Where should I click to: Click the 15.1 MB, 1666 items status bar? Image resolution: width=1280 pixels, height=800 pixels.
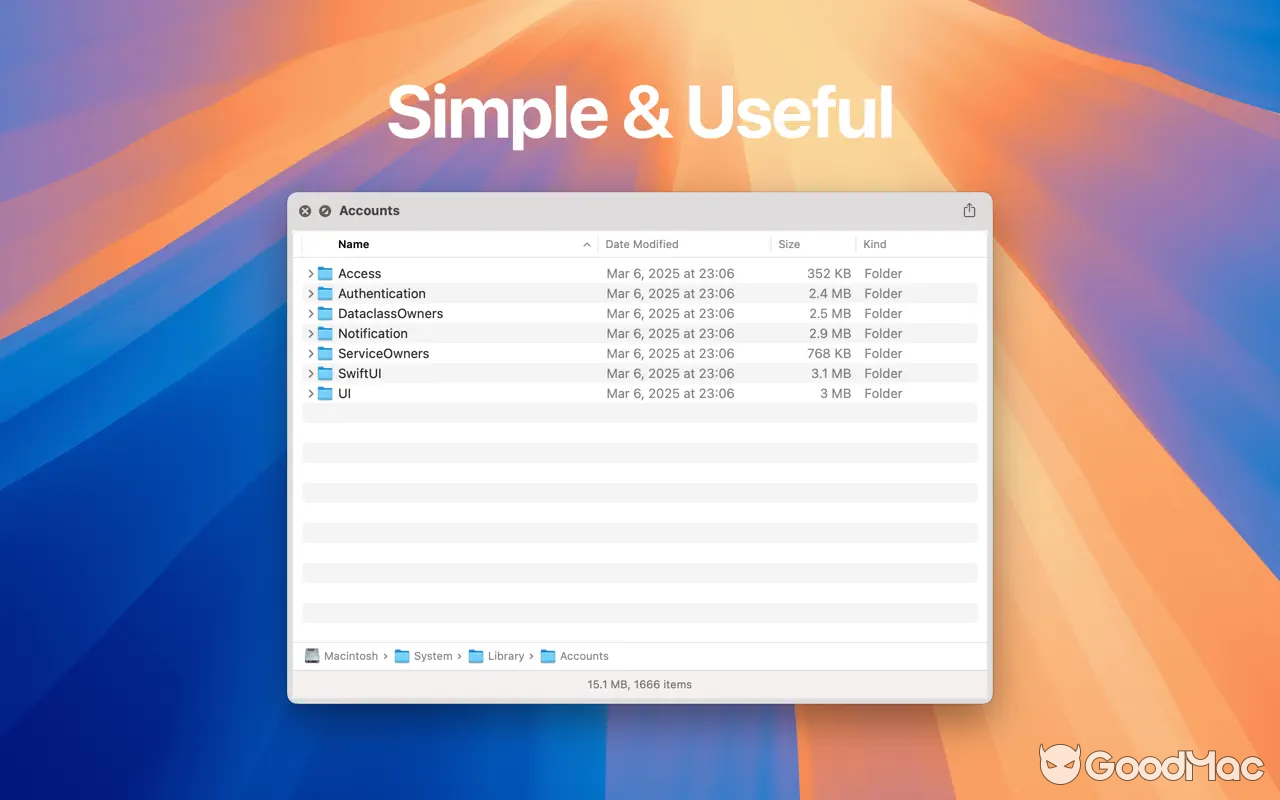tap(639, 684)
